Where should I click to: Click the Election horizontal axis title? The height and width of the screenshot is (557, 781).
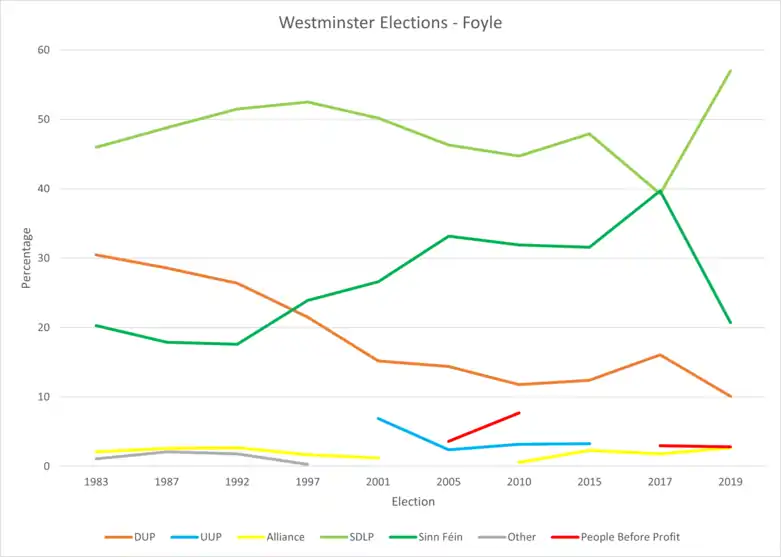[x=413, y=502]
